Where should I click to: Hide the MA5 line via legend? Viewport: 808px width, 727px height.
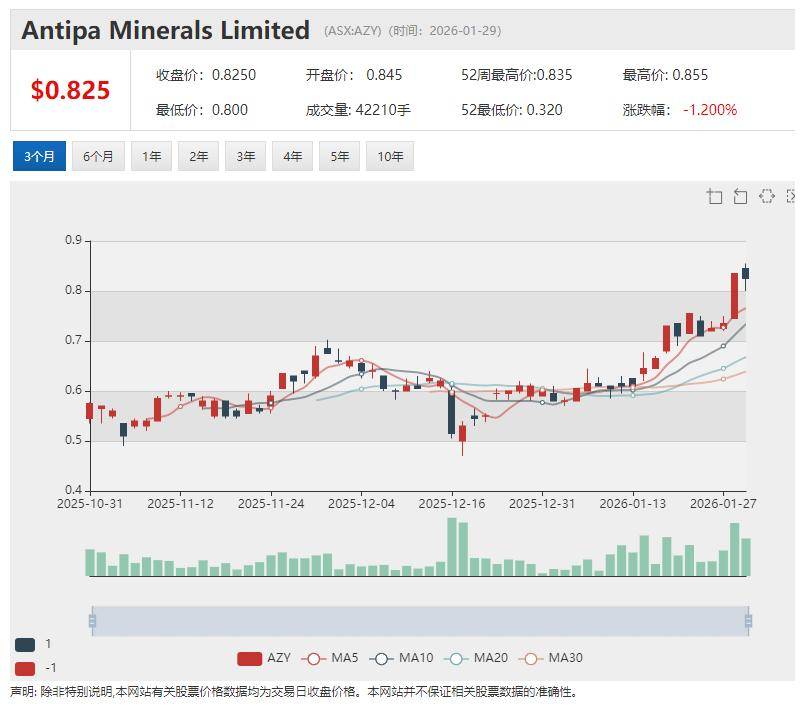pyautogui.click(x=331, y=658)
